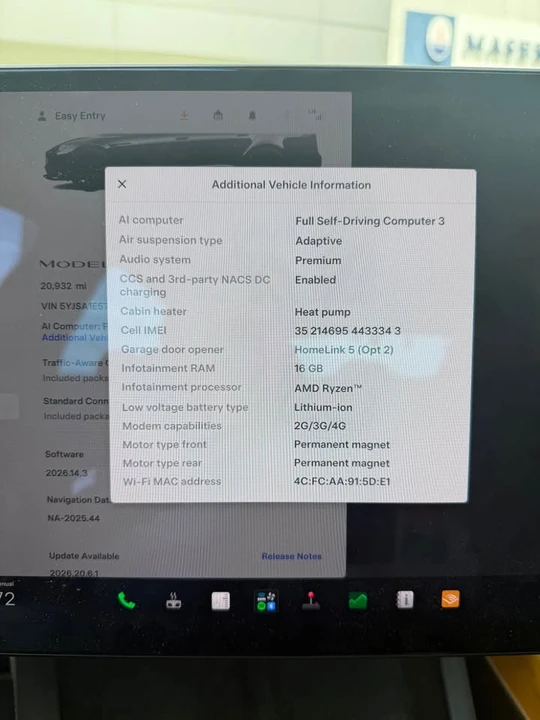
Task: Tap the software version '2026.14.3'
Action: (66, 472)
